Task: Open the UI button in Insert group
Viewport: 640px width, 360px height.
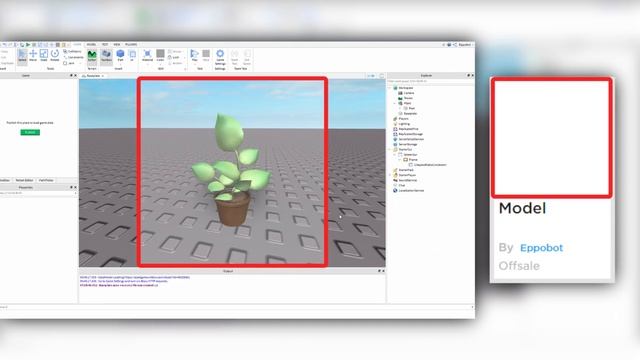Action: click(x=132, y=56)
